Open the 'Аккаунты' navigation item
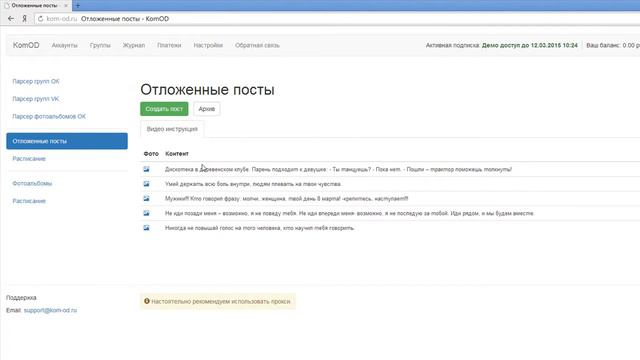Viewport: 640px width, 360px height. [x=64, y=45]
